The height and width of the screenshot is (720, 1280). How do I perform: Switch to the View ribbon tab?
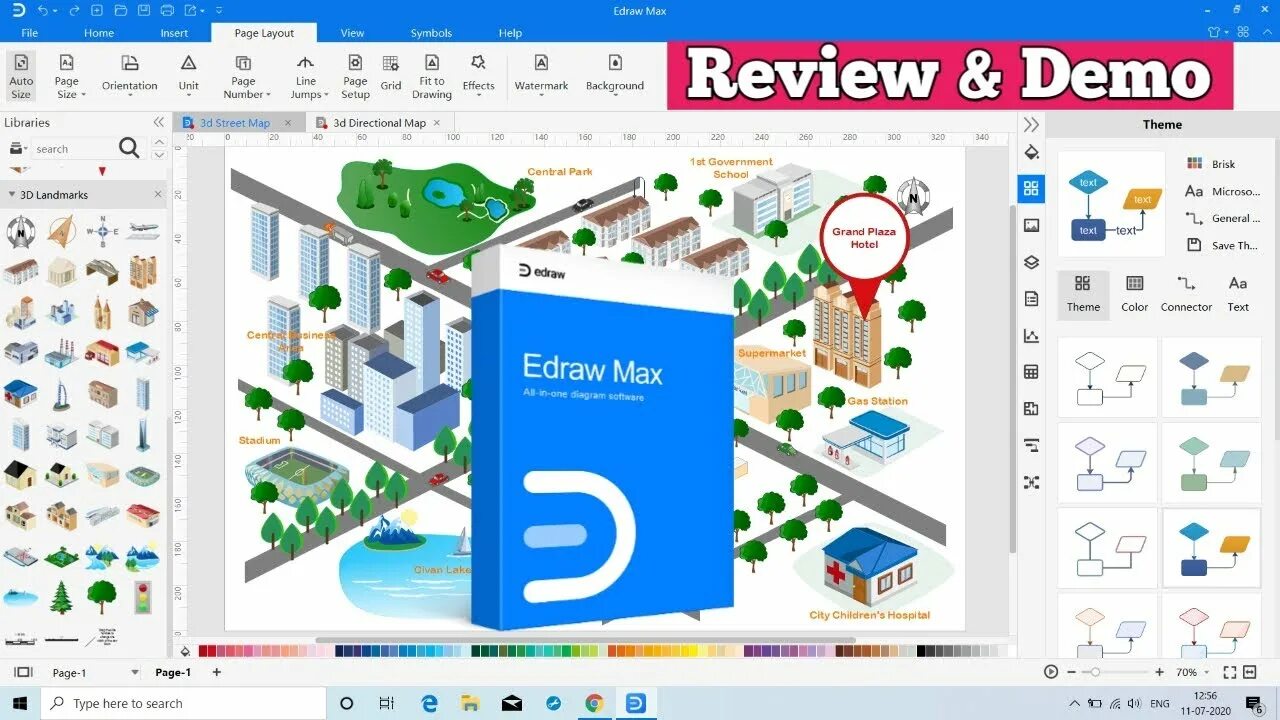(x=352, y=33)
